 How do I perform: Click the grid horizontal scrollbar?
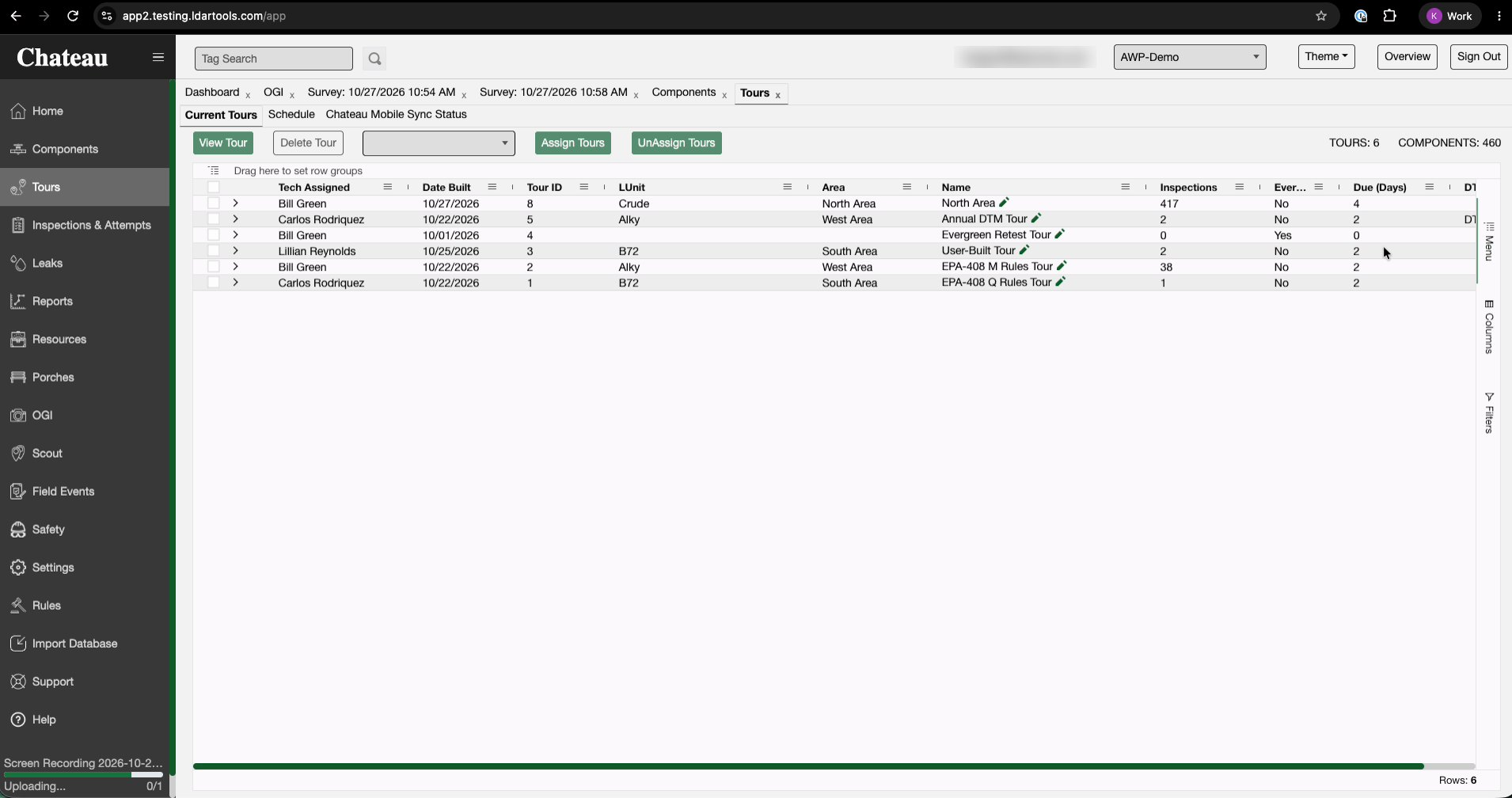(808, 766)
